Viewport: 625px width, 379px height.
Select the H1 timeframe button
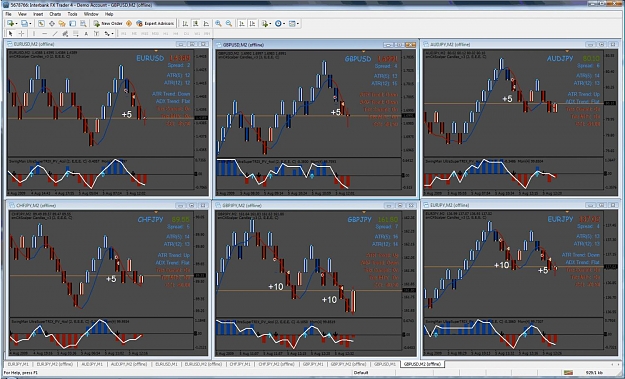[165, 33]
